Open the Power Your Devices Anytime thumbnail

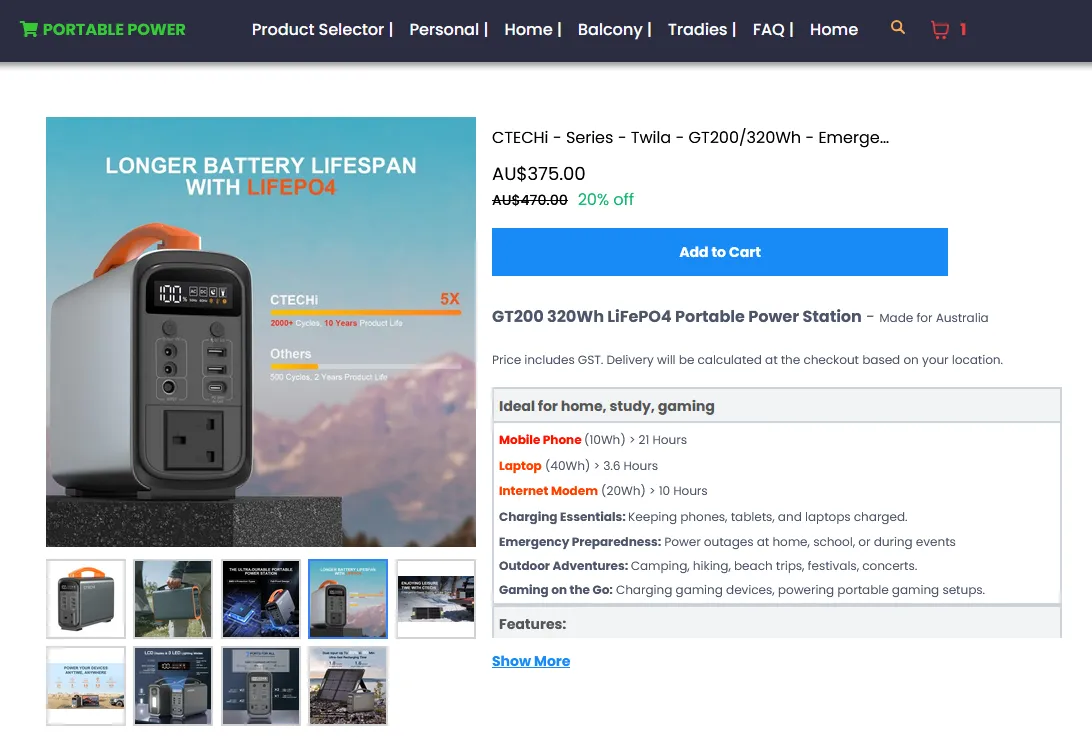[86, 686]
